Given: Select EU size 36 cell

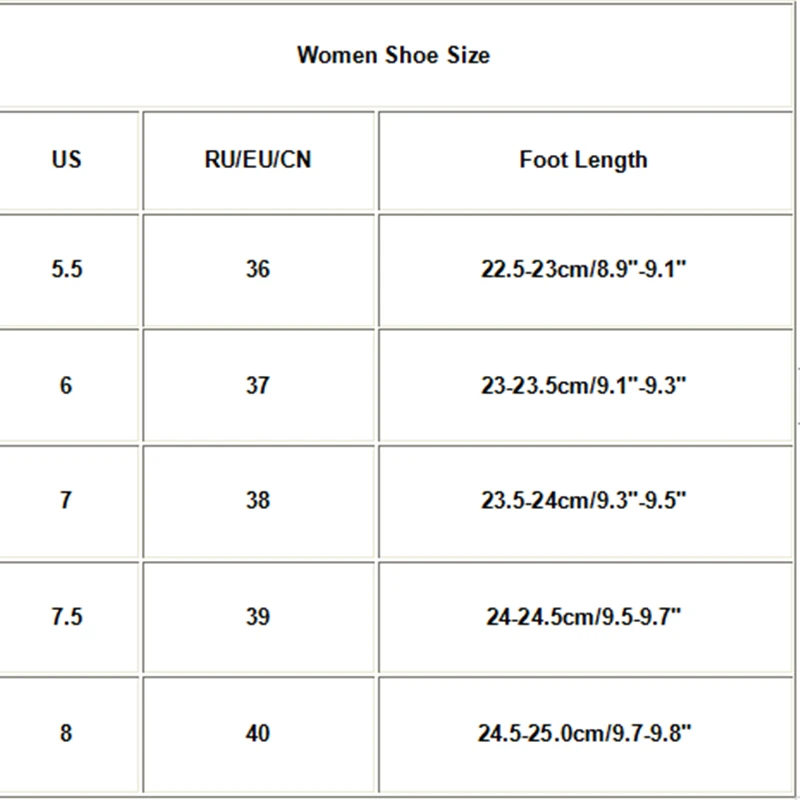Looking at the screenshot, I should pos(258,269).
